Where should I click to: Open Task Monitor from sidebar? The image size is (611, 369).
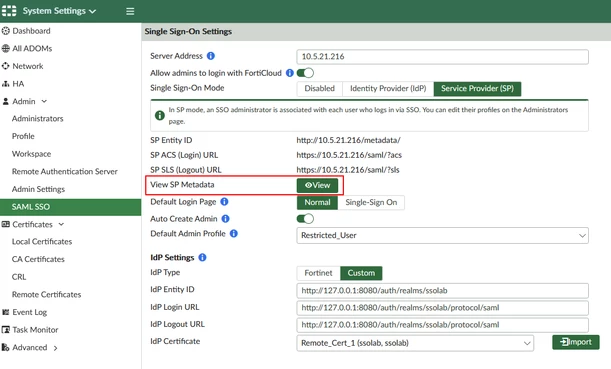point(35,330)
